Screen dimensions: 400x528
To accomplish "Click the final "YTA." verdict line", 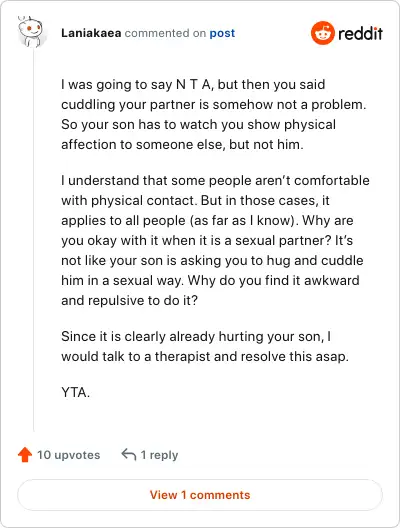I will pos(75,392).
